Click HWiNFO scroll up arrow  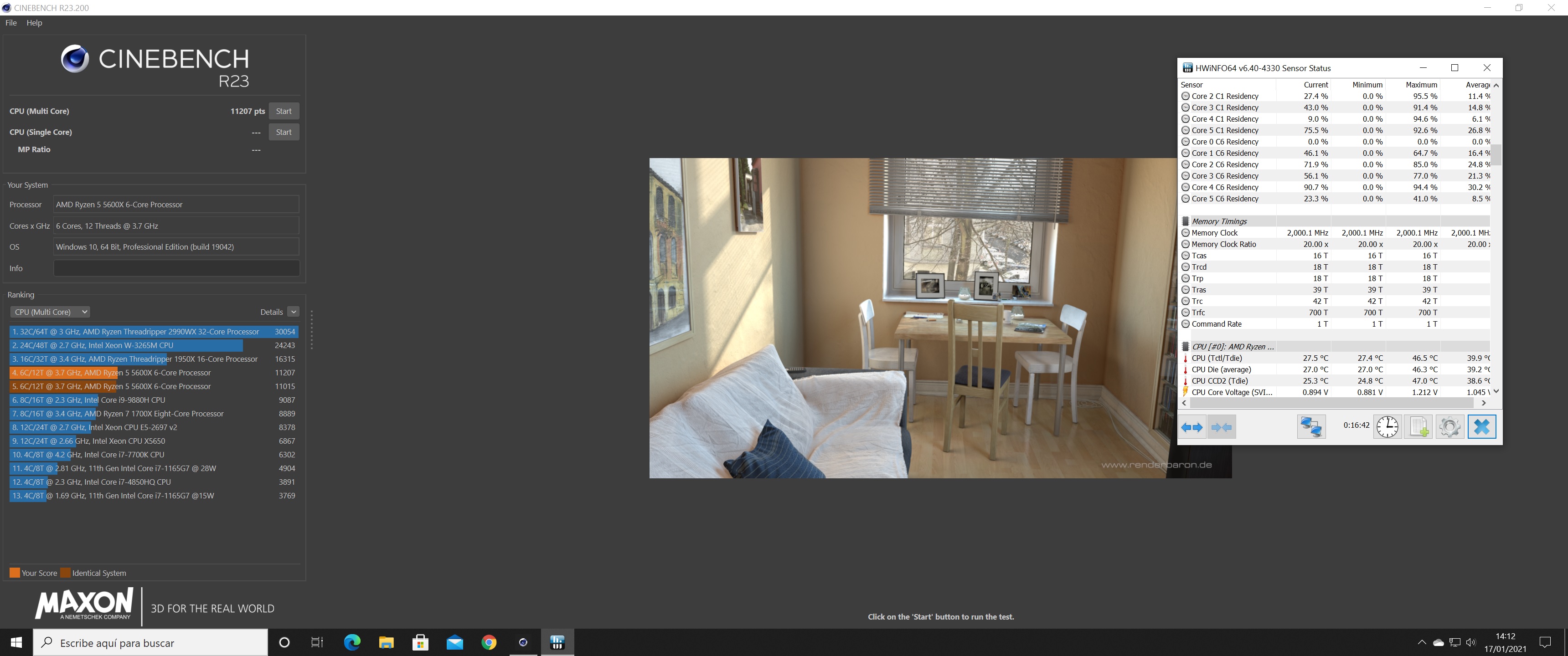1496,85
